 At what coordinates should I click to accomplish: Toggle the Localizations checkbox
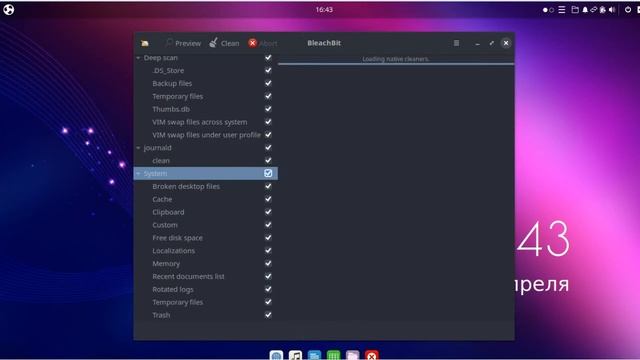point(268,250)
